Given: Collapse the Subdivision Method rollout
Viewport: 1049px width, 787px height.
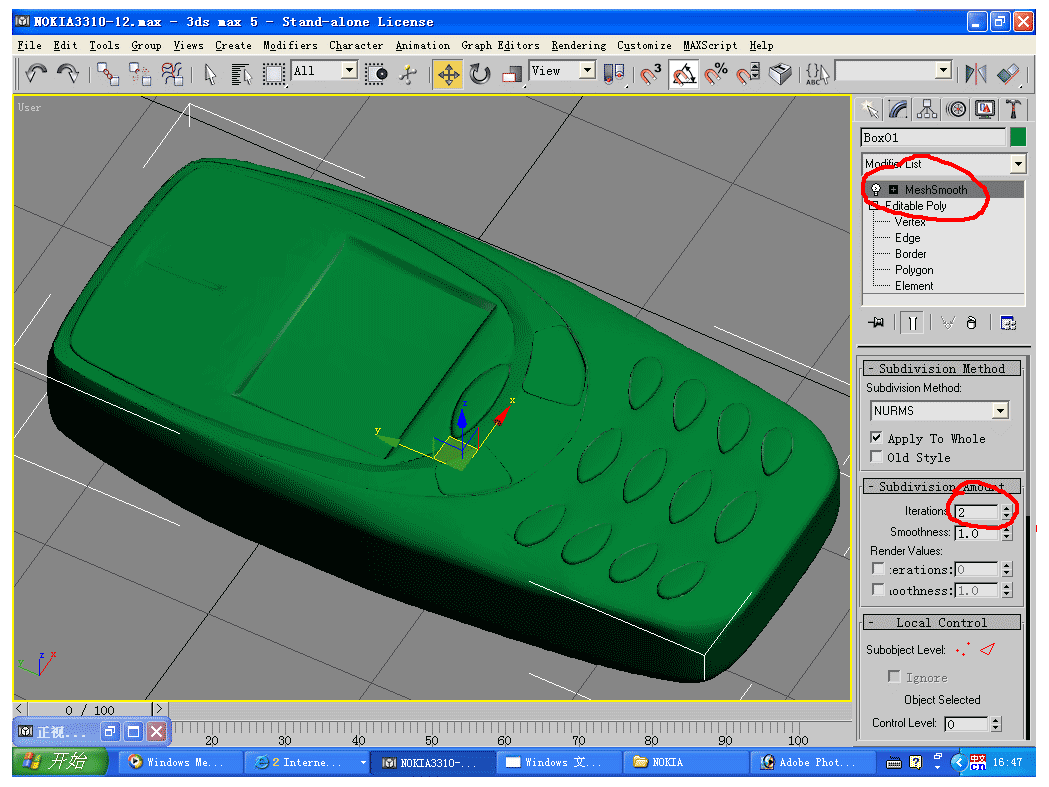Looking at the screenshot, I should tap(942, 369).
